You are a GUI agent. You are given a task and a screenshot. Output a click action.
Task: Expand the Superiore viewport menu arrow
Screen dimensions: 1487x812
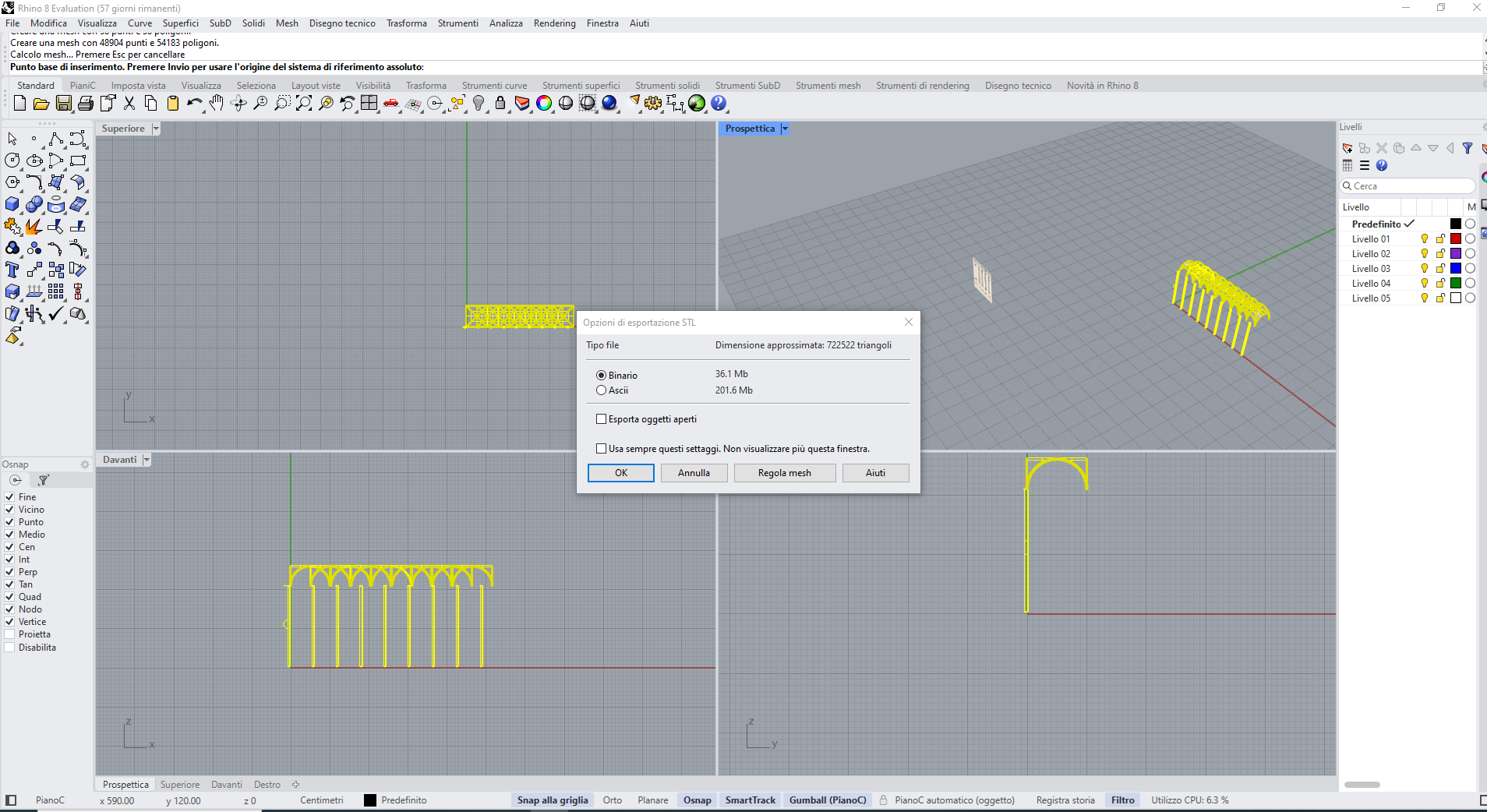tap(156, 129)
